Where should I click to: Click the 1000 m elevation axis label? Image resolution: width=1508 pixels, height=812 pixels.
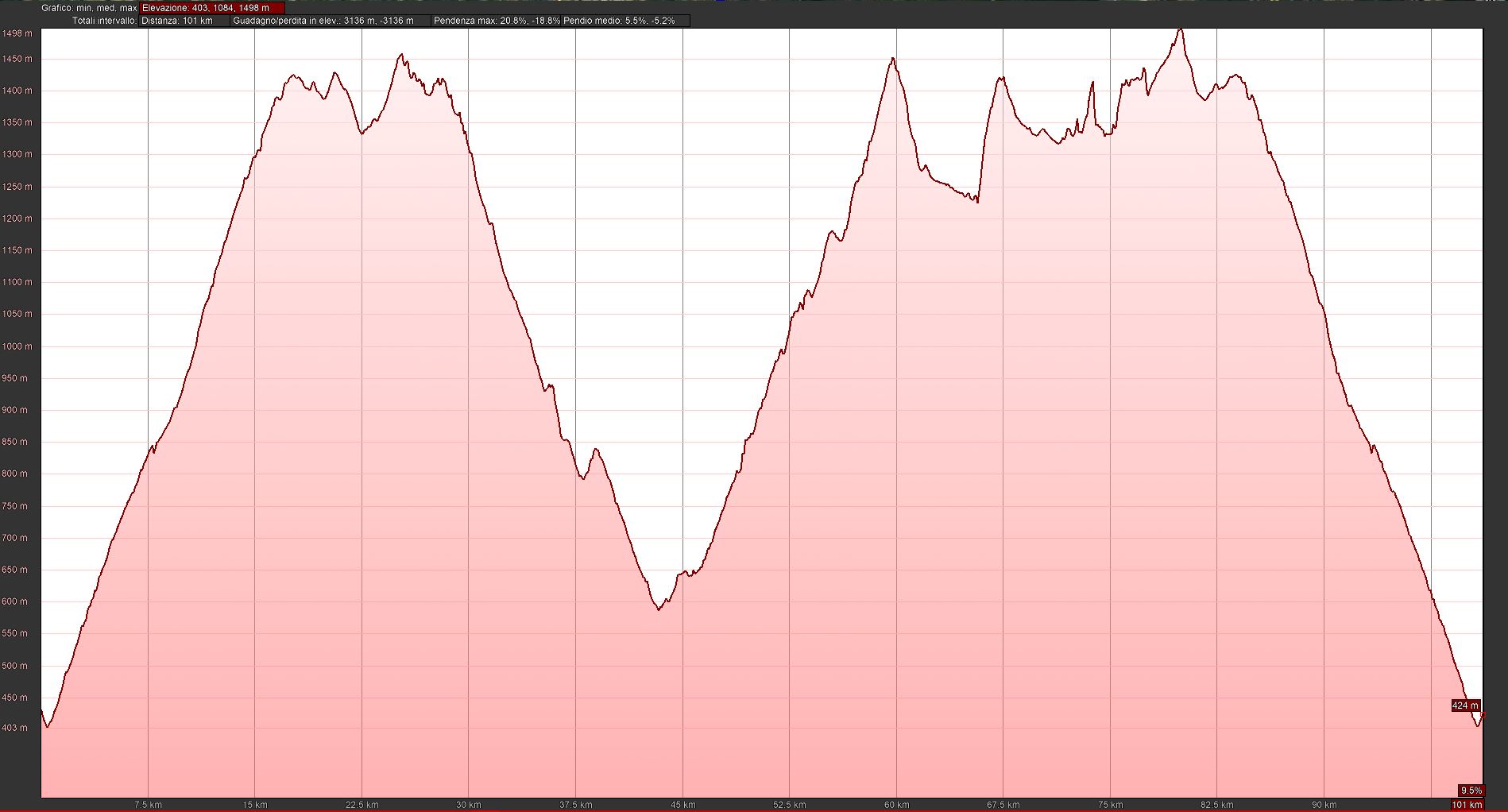point(17,346)
